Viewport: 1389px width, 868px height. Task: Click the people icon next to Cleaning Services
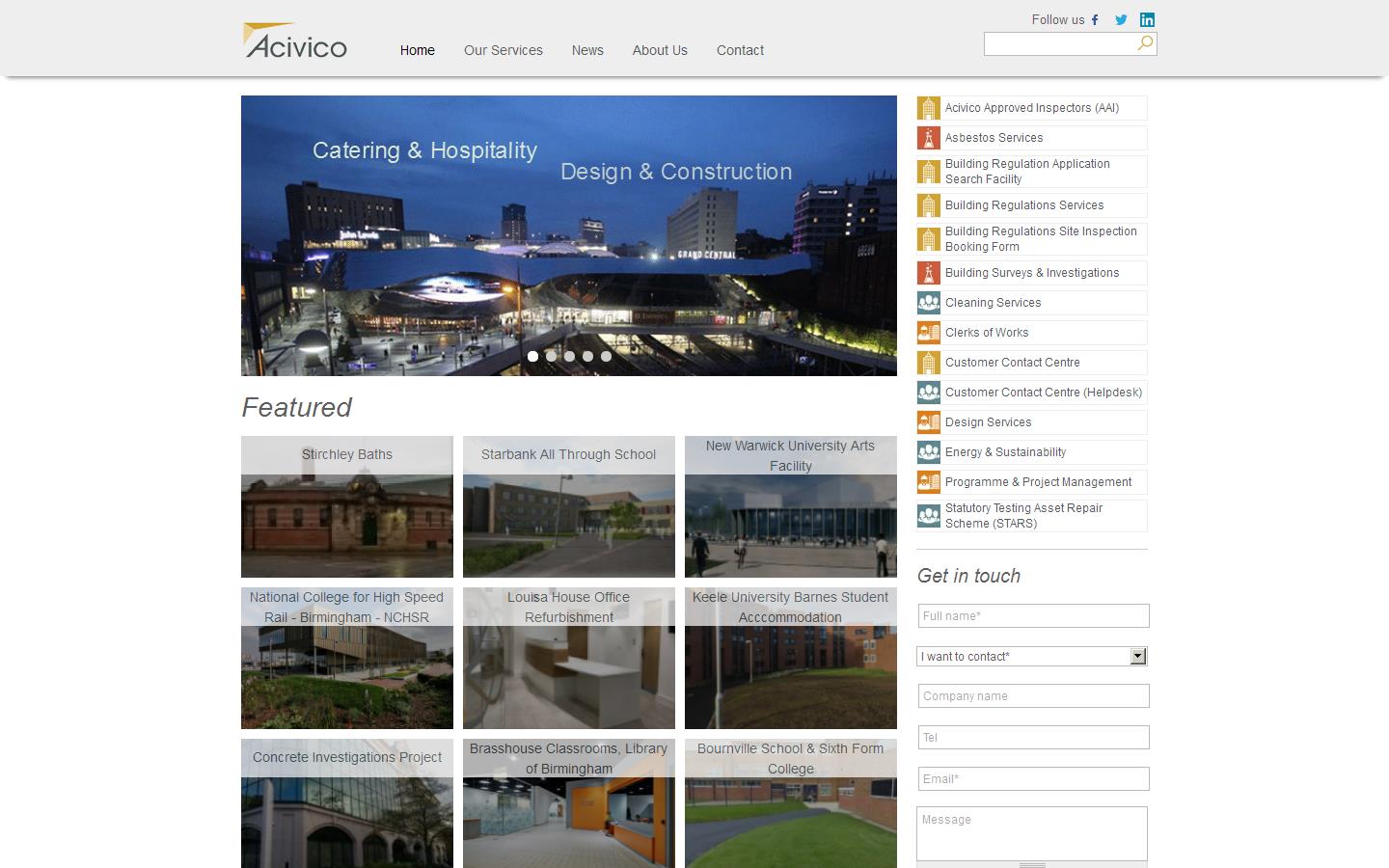pos(928,302)
